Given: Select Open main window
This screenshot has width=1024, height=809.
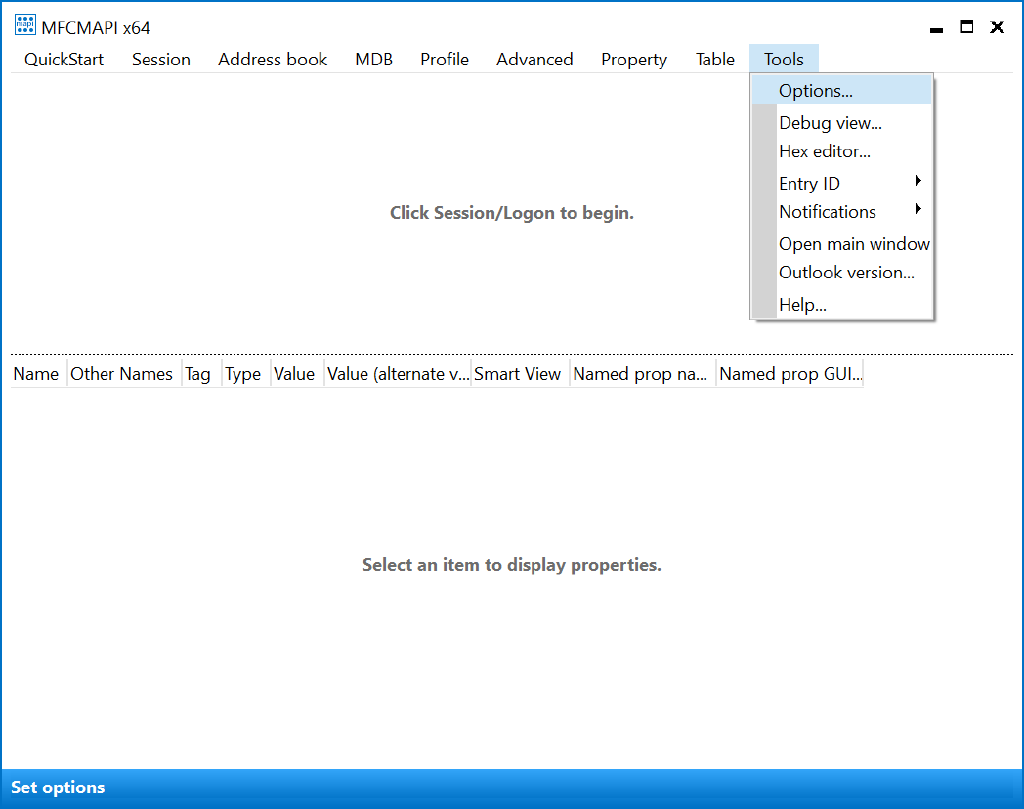Looking at the screenshot, I should [854, 243].
